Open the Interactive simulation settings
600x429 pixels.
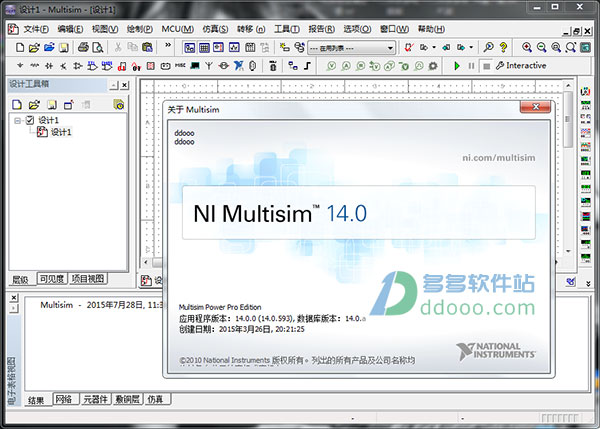click(521, 66)
